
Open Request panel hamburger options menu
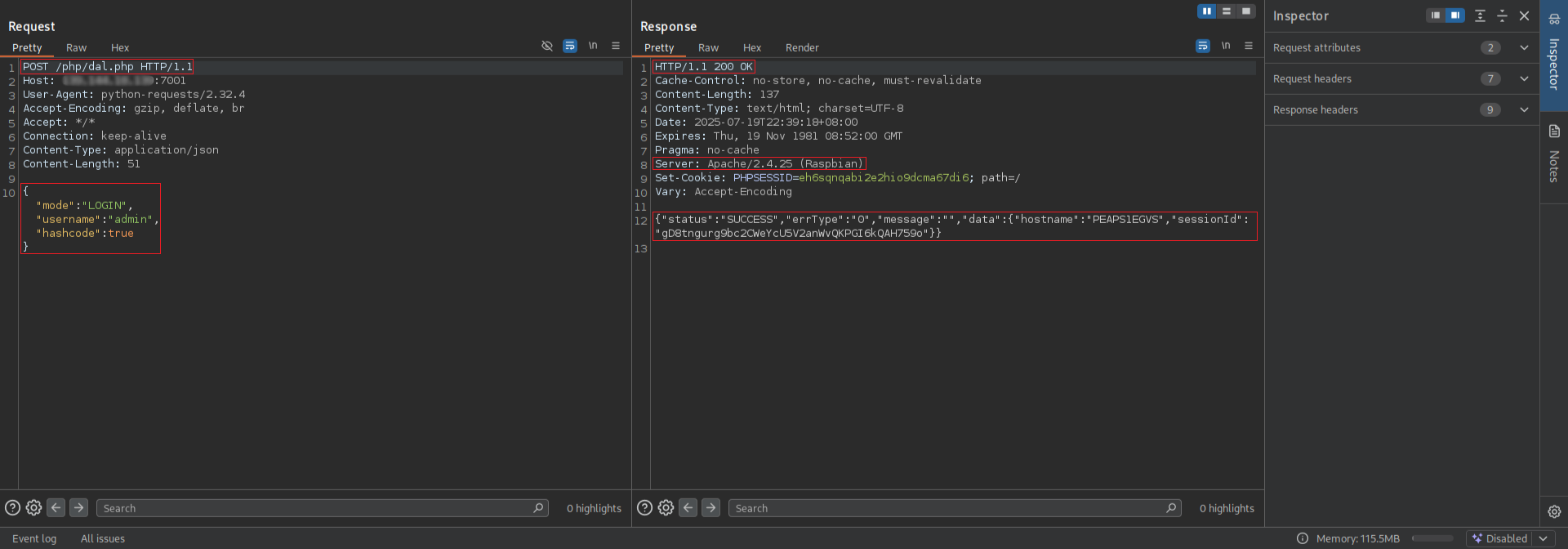pyautogui.click(x=616, y=46)
